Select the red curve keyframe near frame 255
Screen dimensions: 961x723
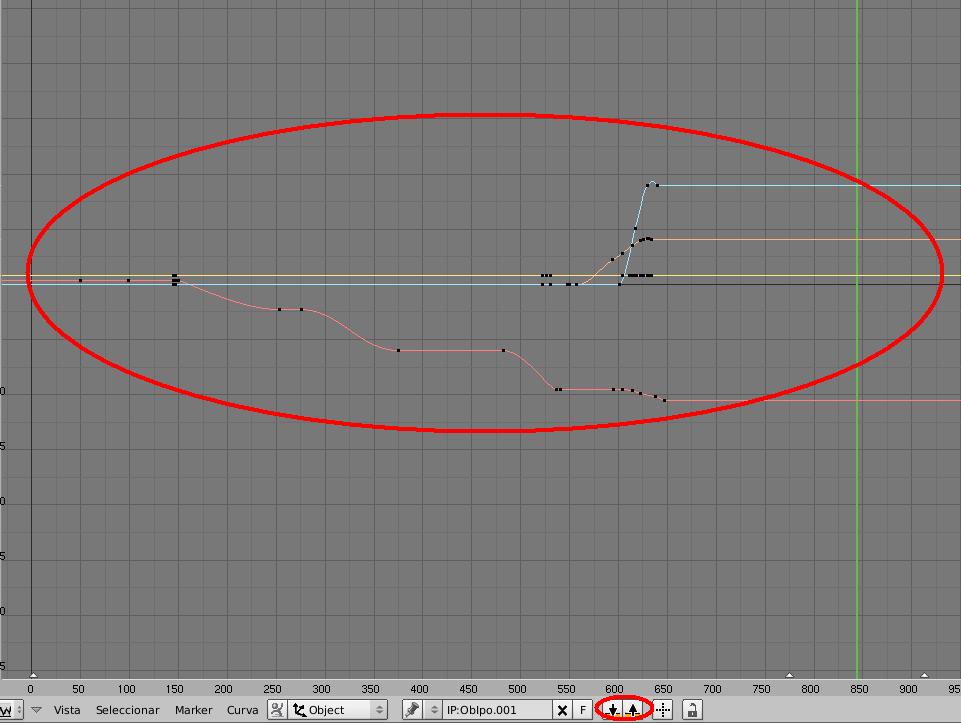point(279,309)
